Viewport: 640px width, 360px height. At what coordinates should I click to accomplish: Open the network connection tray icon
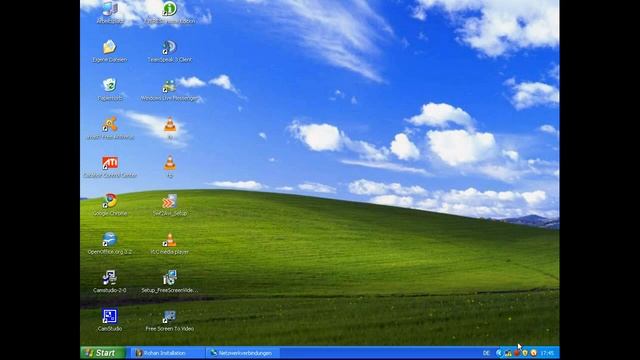click(x=508, y=353)
